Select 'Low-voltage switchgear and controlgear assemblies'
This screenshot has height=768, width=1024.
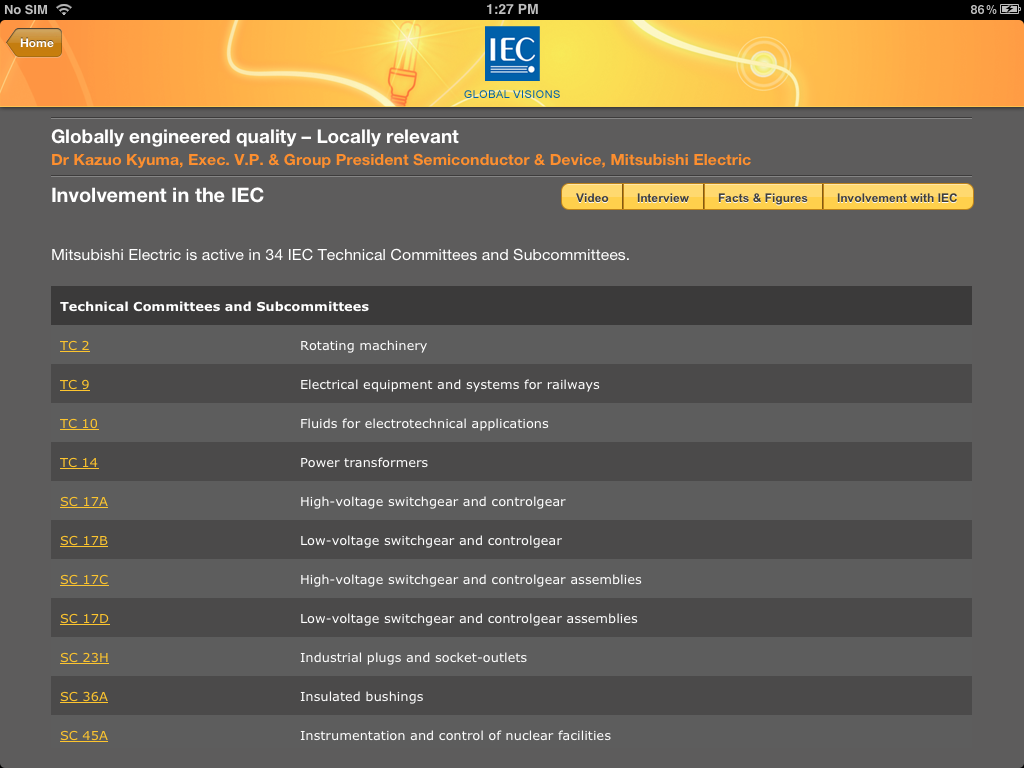[468, 619]
